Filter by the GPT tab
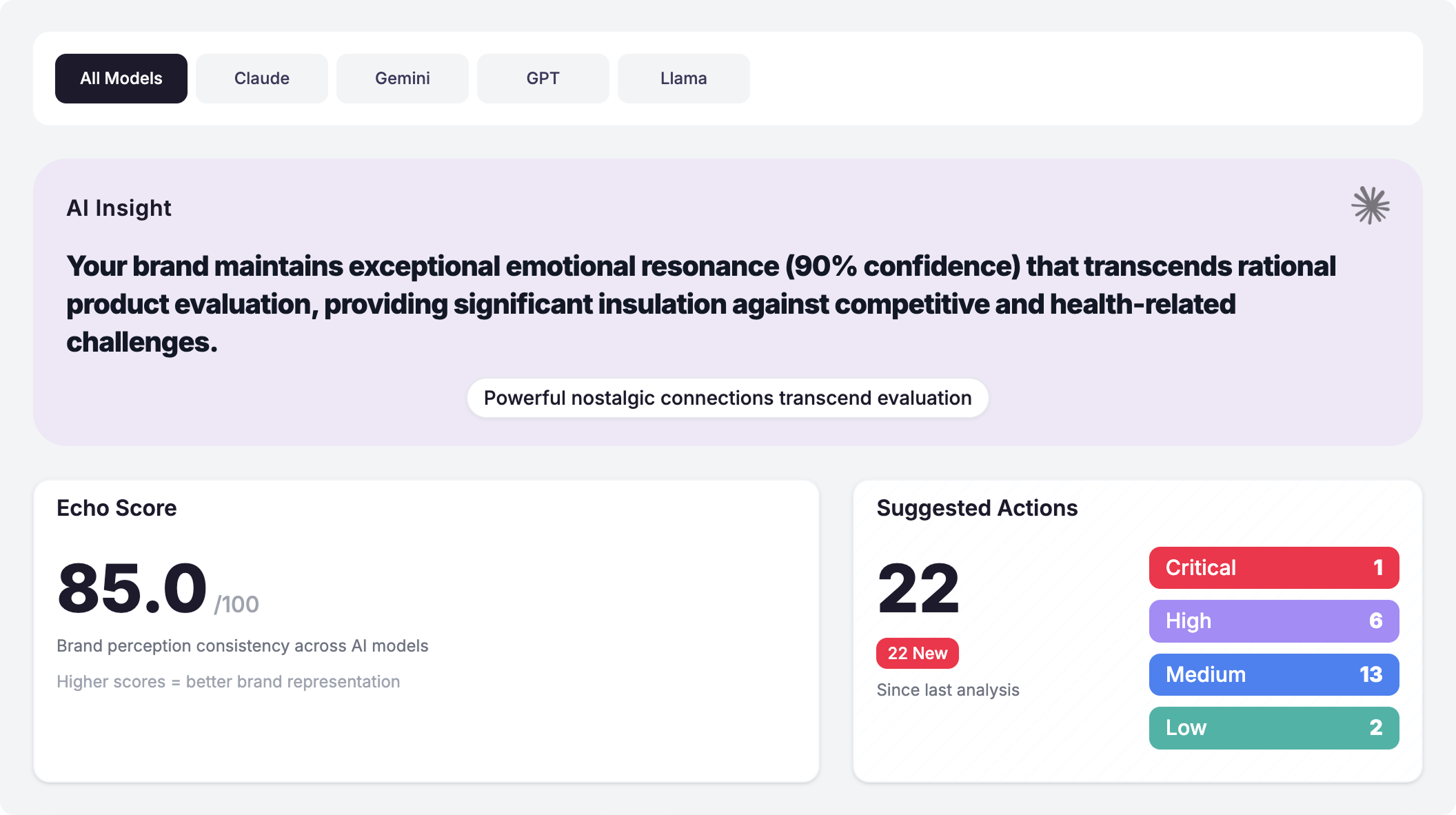The width and height of the screenshot is (1456, 815). [x=543, y=79]
